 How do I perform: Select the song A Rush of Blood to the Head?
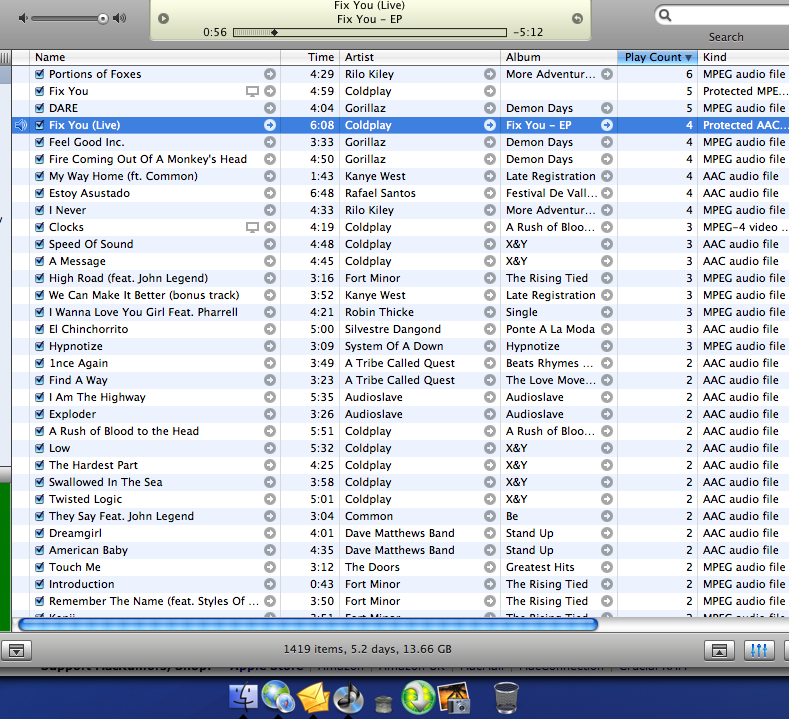124,431
